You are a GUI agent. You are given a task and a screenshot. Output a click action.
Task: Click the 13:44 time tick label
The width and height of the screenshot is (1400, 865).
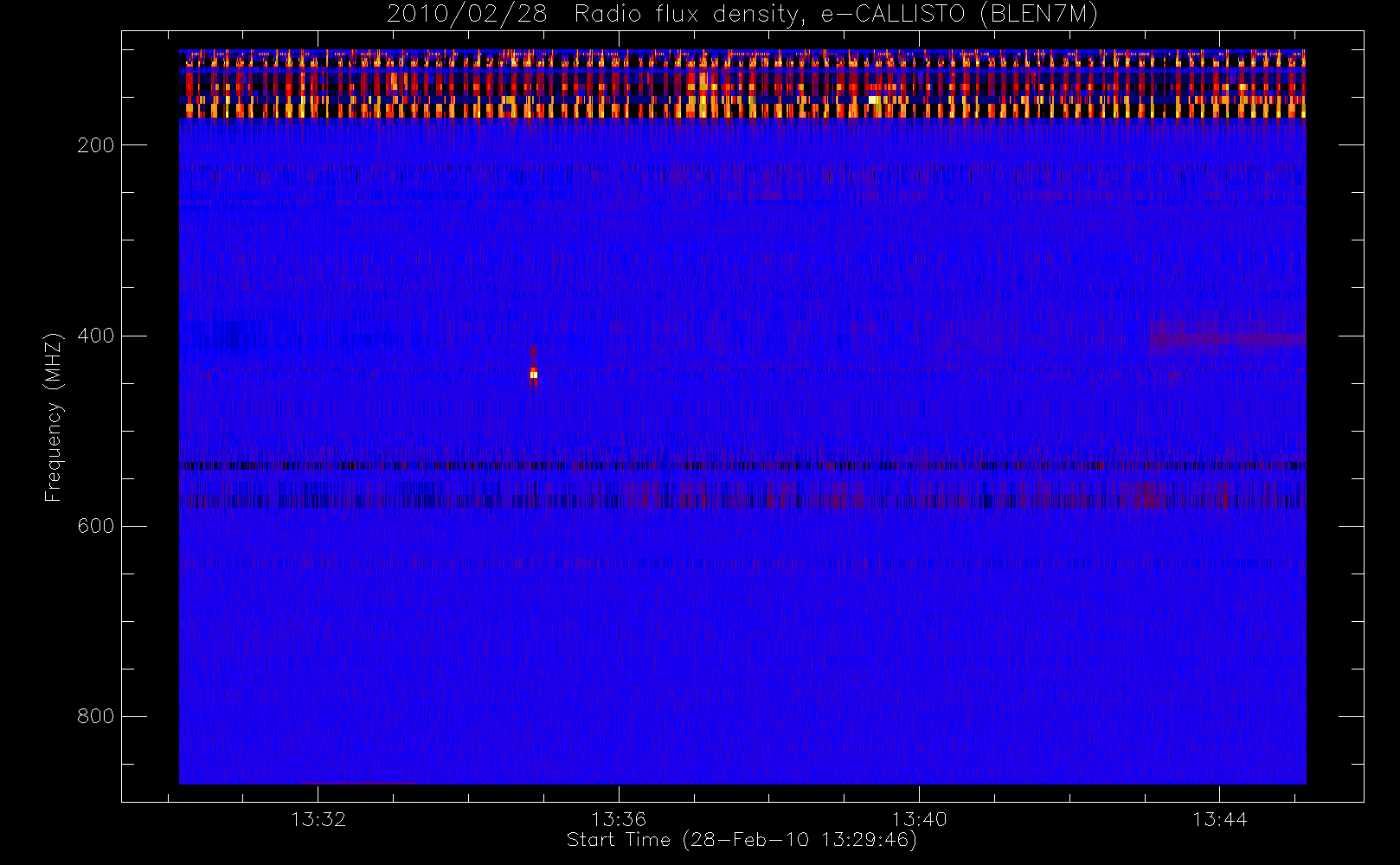pos(1219,819)
